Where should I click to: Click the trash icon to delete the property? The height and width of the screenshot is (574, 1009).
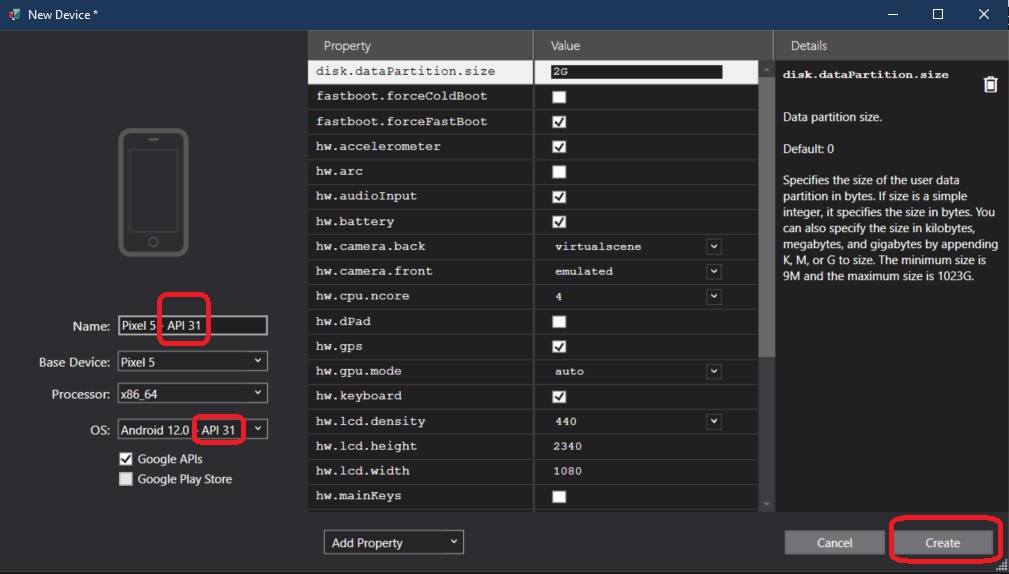click(990, 84)
